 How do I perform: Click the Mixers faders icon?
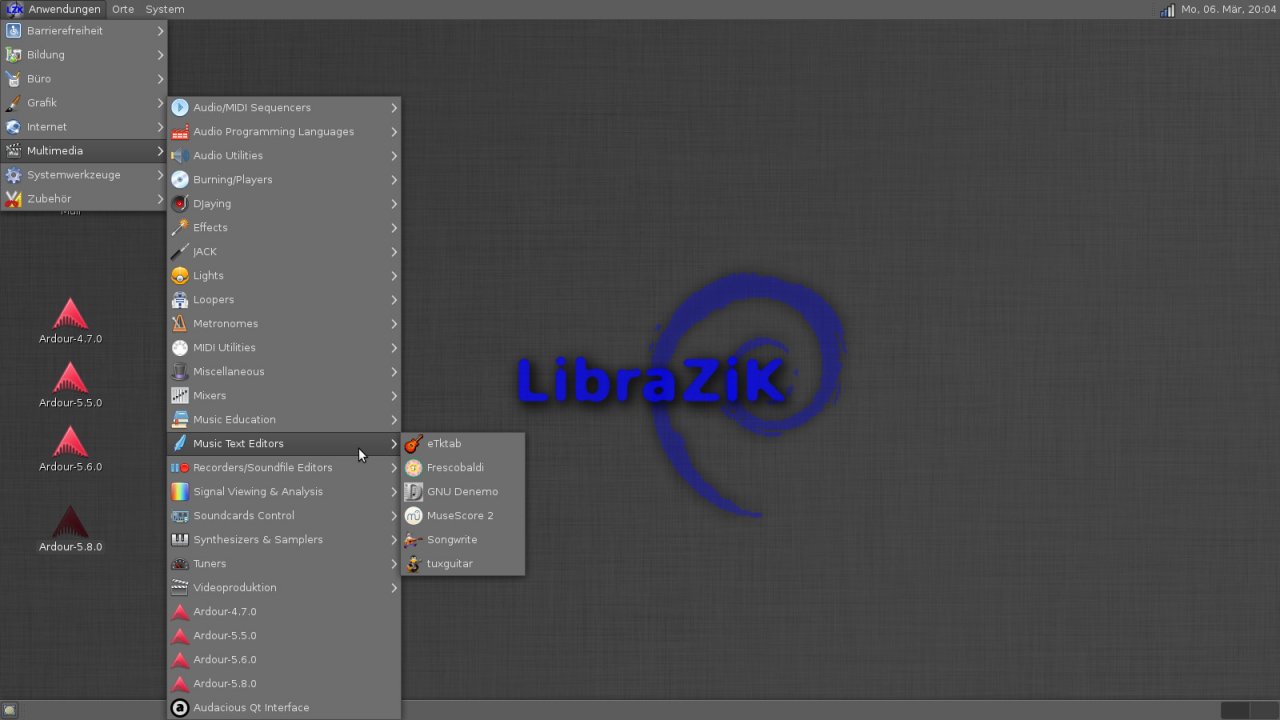click(x=180, y=396)
